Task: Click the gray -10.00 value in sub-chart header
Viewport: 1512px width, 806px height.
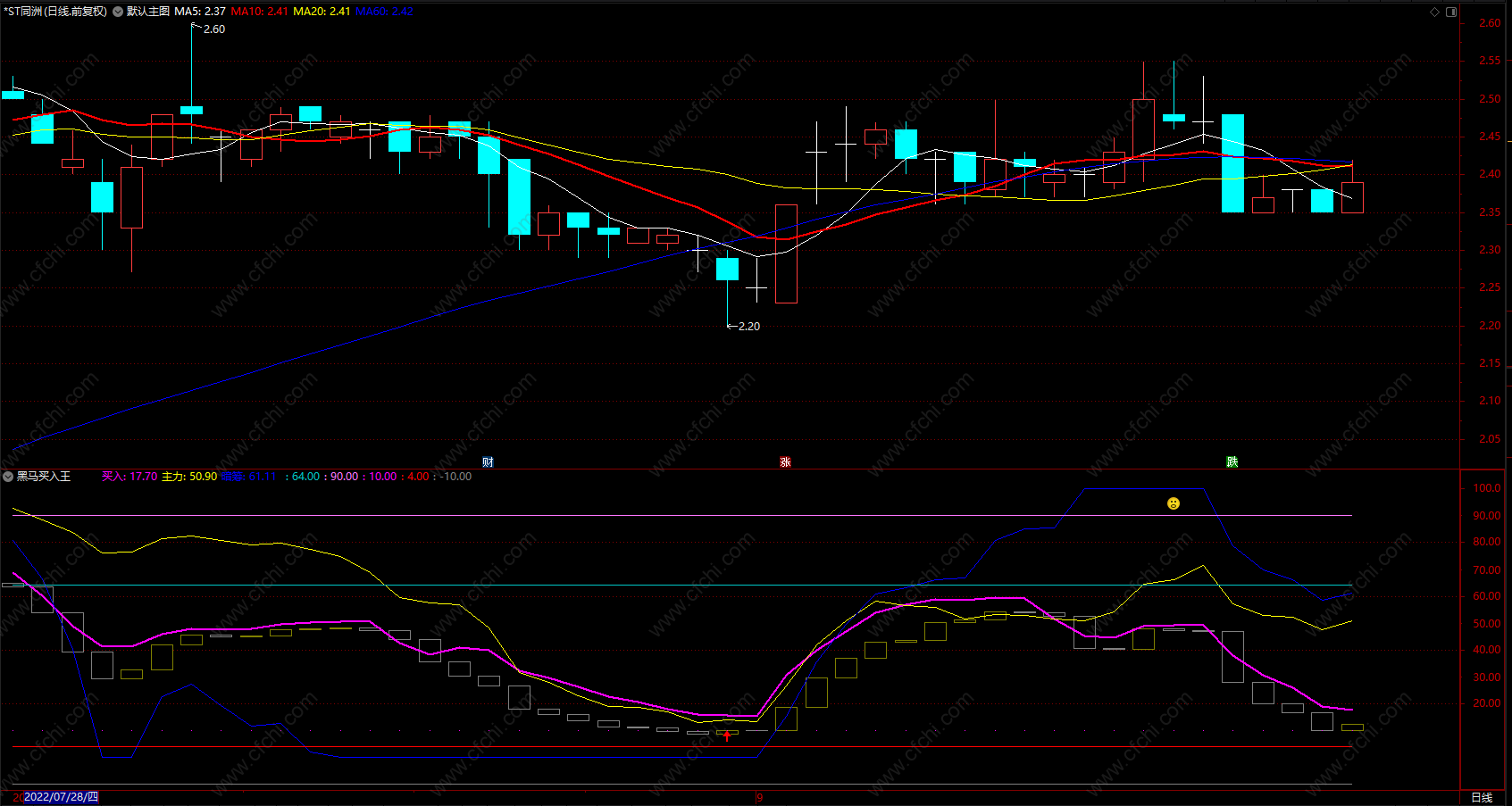Action: tap(455, 477)
